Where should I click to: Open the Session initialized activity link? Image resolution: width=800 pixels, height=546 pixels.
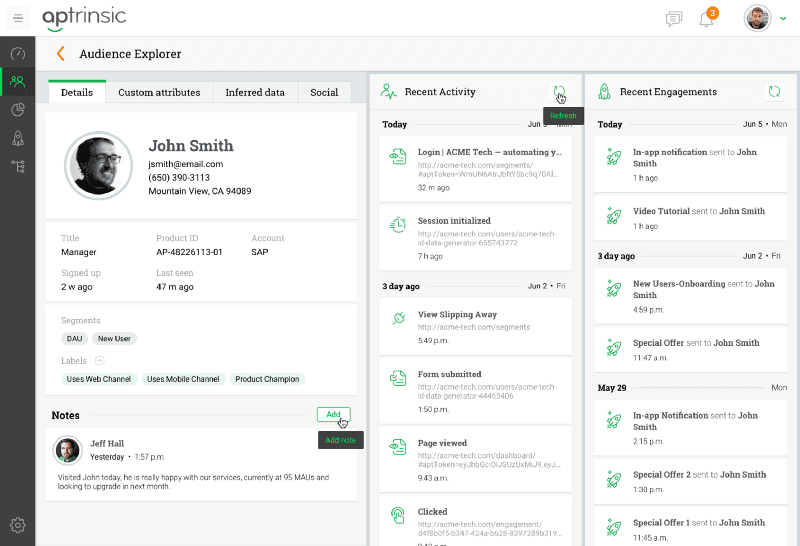click(x=454, y=221)
